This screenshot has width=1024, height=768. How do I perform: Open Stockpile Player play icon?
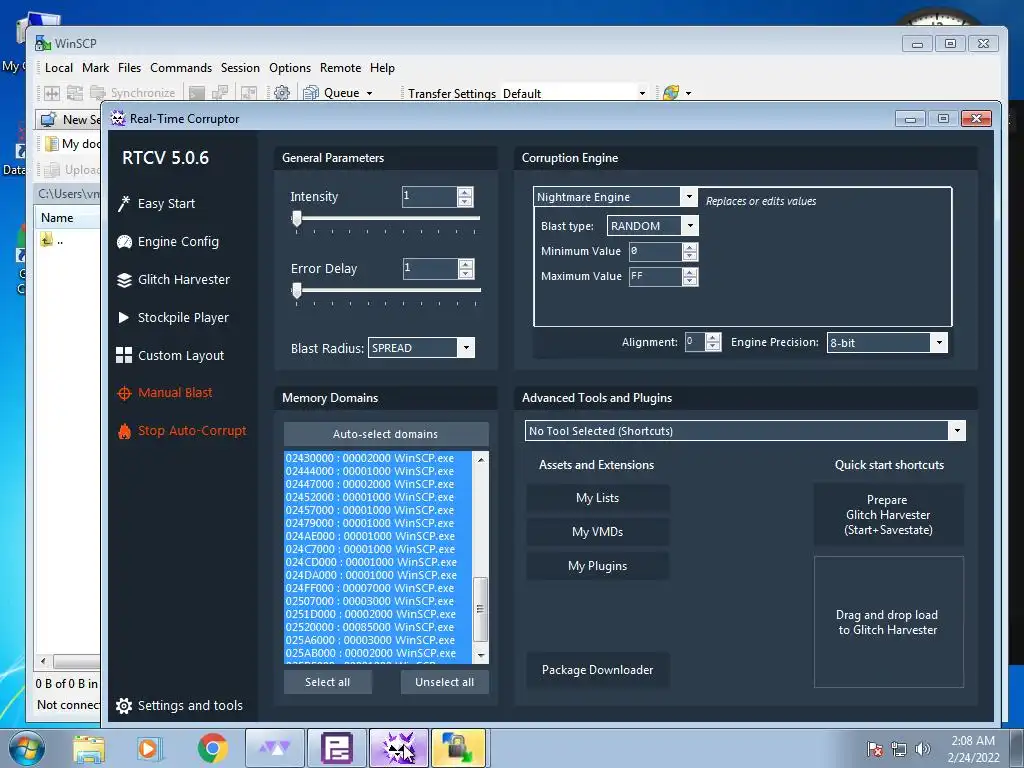(123, 317)
